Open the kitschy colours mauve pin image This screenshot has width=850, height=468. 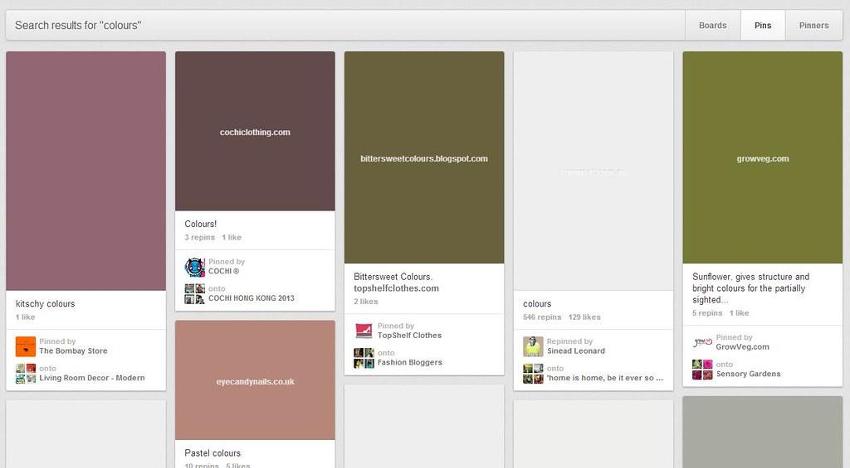coord(86,171)
